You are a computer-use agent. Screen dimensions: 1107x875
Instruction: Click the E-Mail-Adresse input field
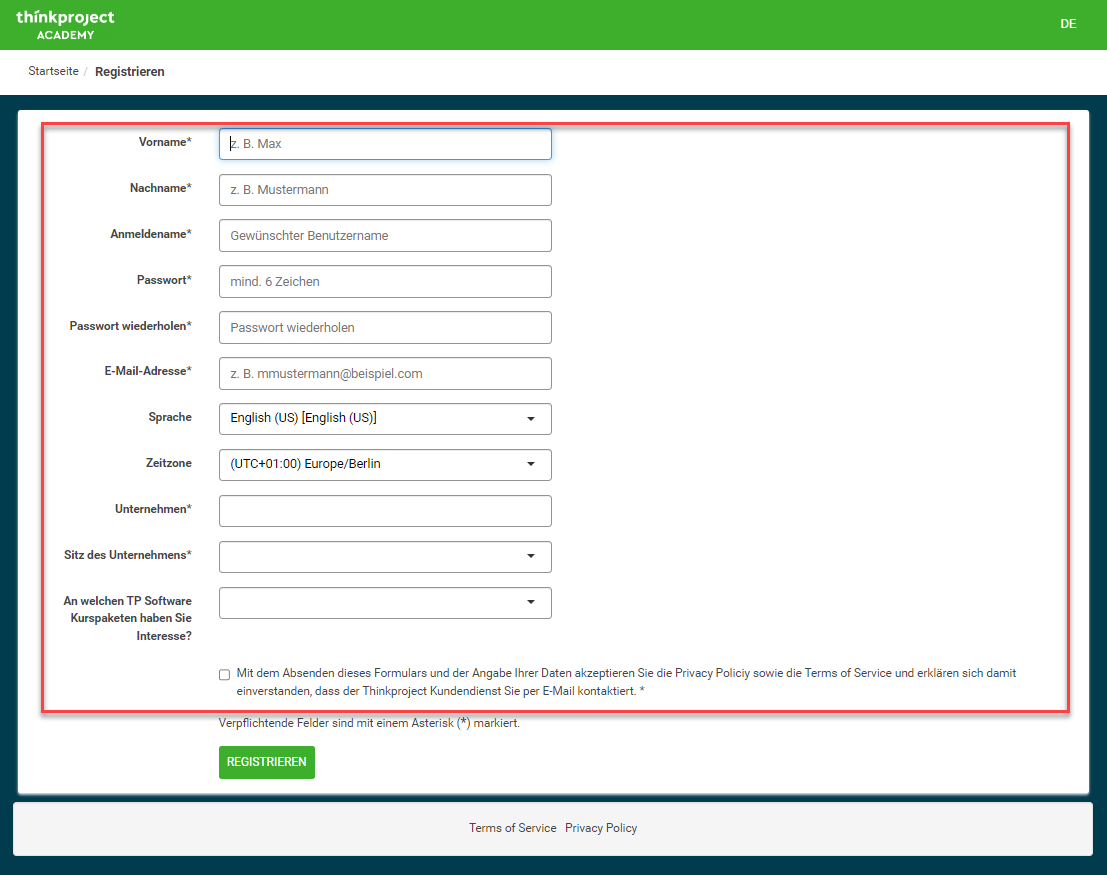pyautogui.click(x=385, y=374)
